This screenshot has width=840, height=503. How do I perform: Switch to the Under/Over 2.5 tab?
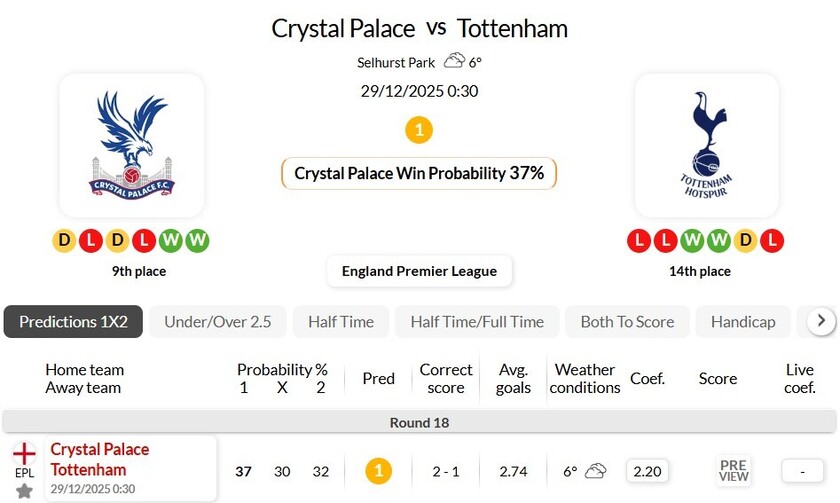(x=218, y=321)
